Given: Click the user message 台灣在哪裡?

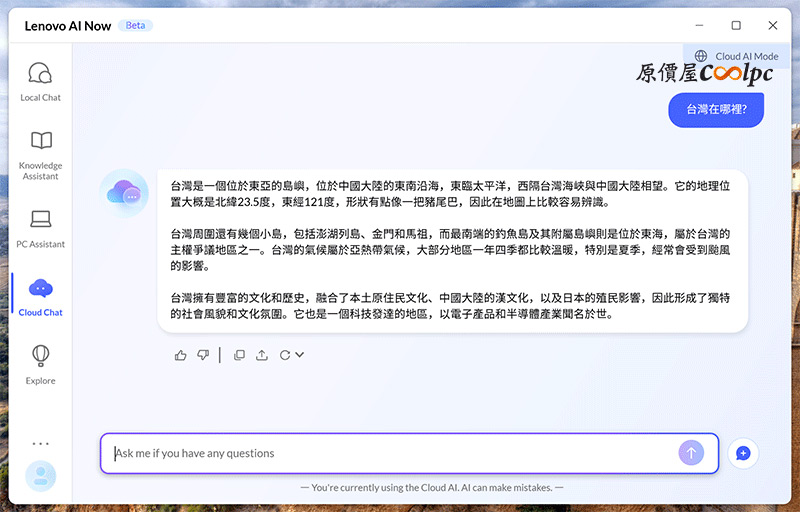Looking at the screenshot, I should click(716, 110).
